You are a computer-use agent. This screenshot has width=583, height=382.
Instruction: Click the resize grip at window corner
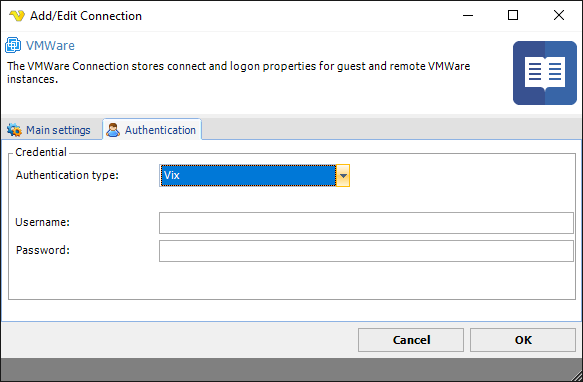click(576, 375)
